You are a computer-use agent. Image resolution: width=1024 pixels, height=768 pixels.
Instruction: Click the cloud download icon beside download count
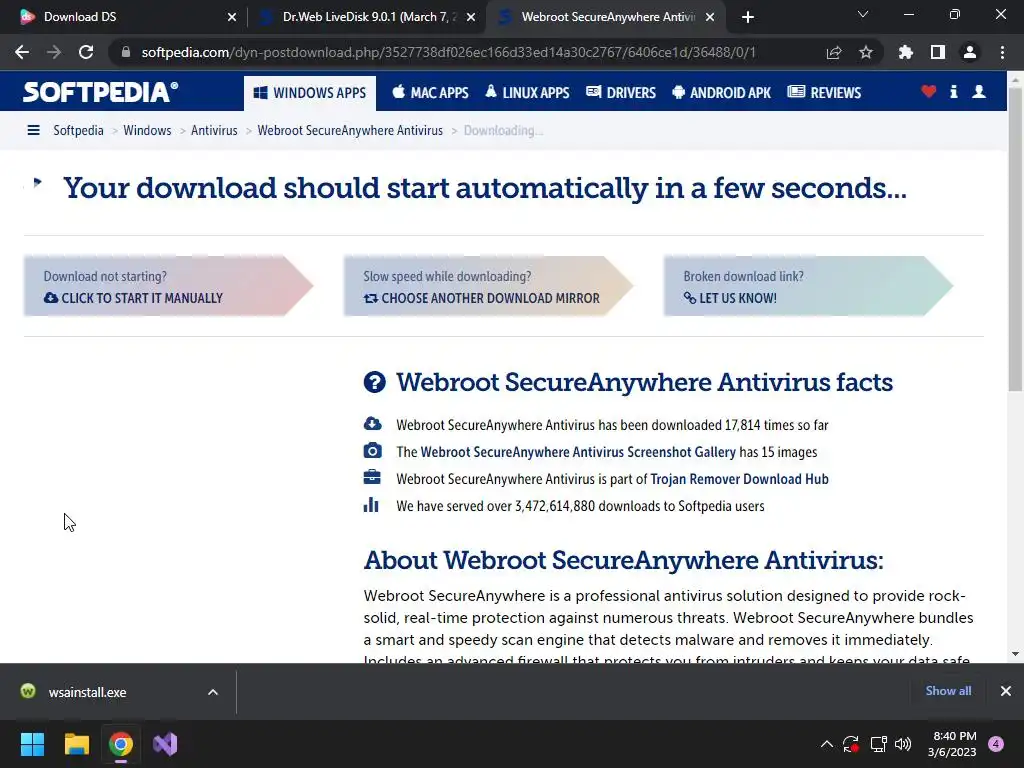coord(372,423)
